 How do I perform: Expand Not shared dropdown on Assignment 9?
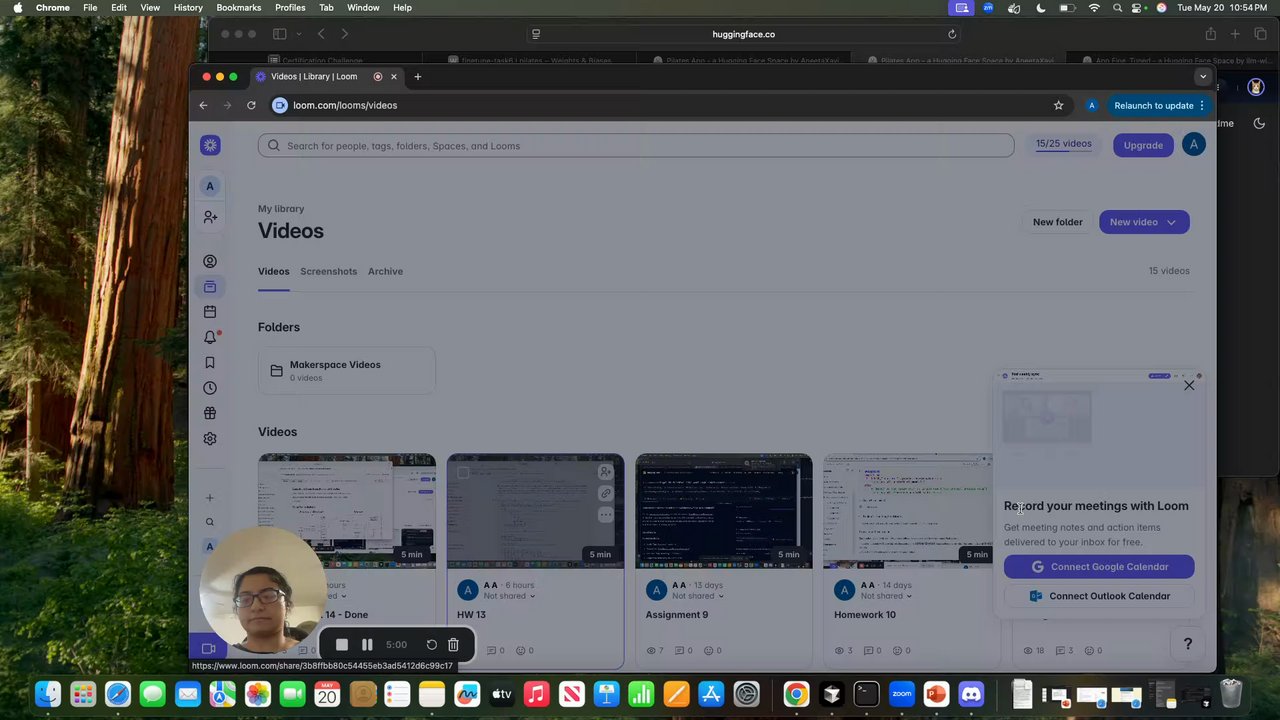click(697, 596)
